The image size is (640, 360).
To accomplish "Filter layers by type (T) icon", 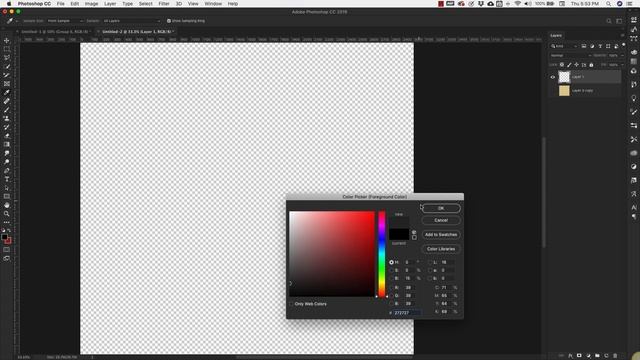I will (x=600, y=46).
